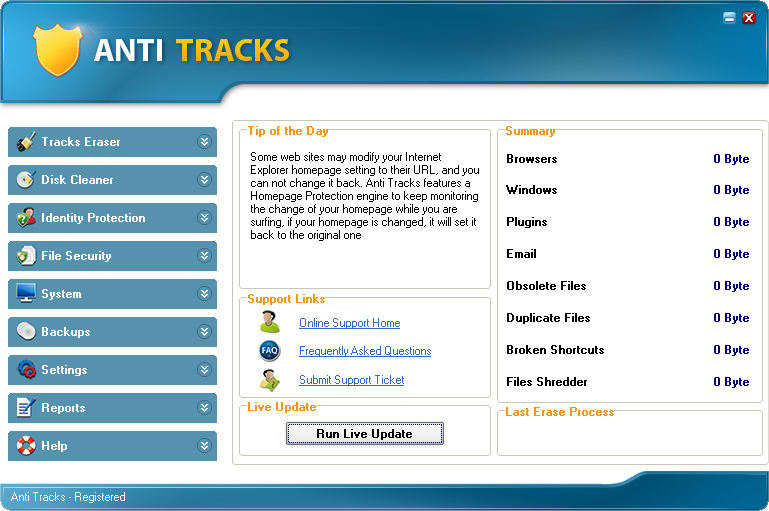Expand the Tracks Eraser section chevron
Image resolution: width=769 pixels, height=511 pixels.
click(x=205, y=142)
